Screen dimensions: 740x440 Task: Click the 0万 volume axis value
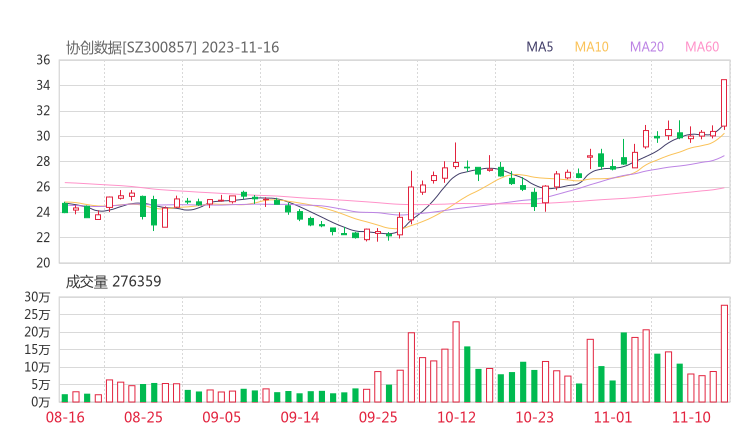(41, 402)
